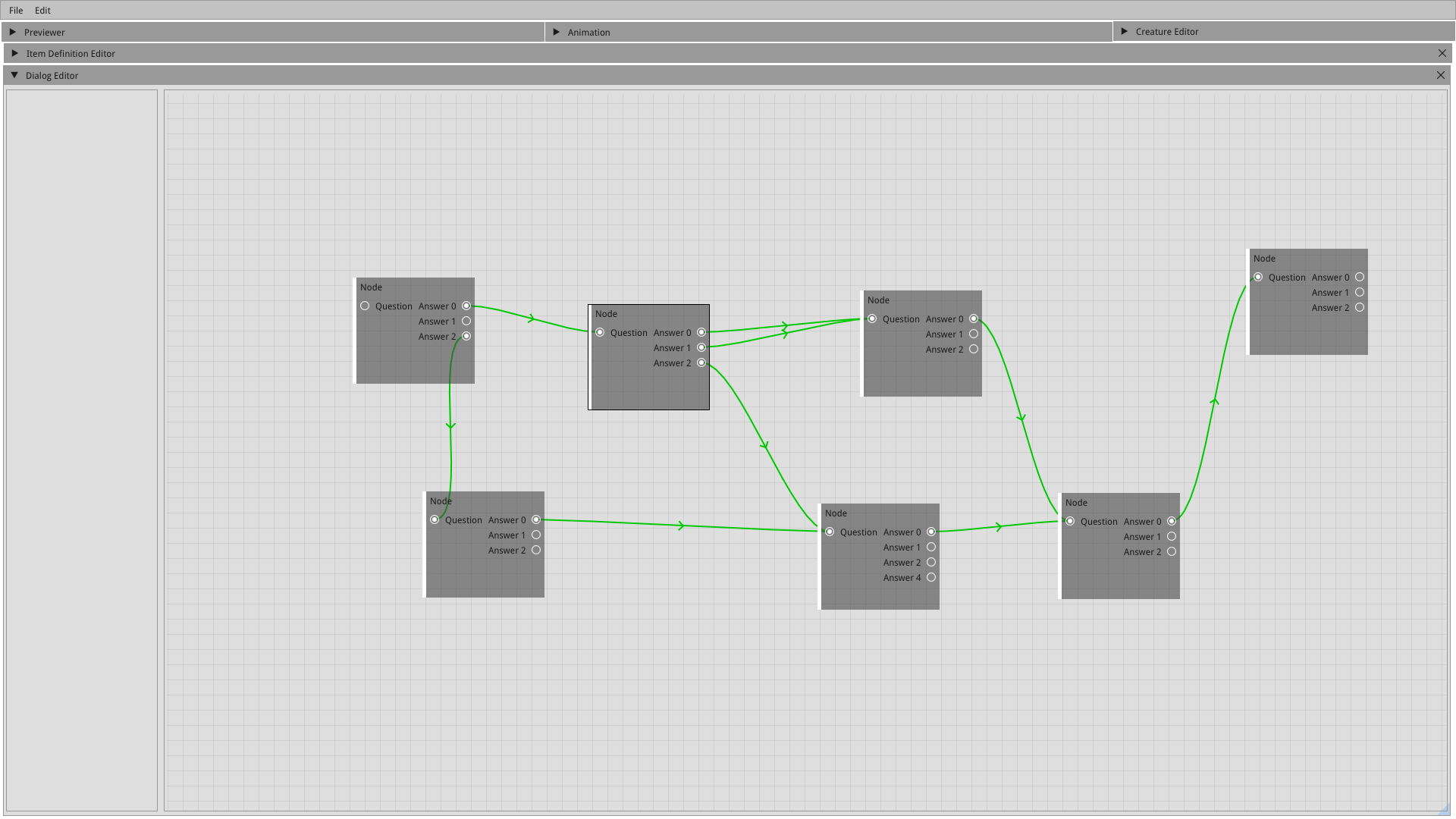The image size is (1456, 819).
Task: Close the Dialog Editor panel
Action: (1440, 75)
